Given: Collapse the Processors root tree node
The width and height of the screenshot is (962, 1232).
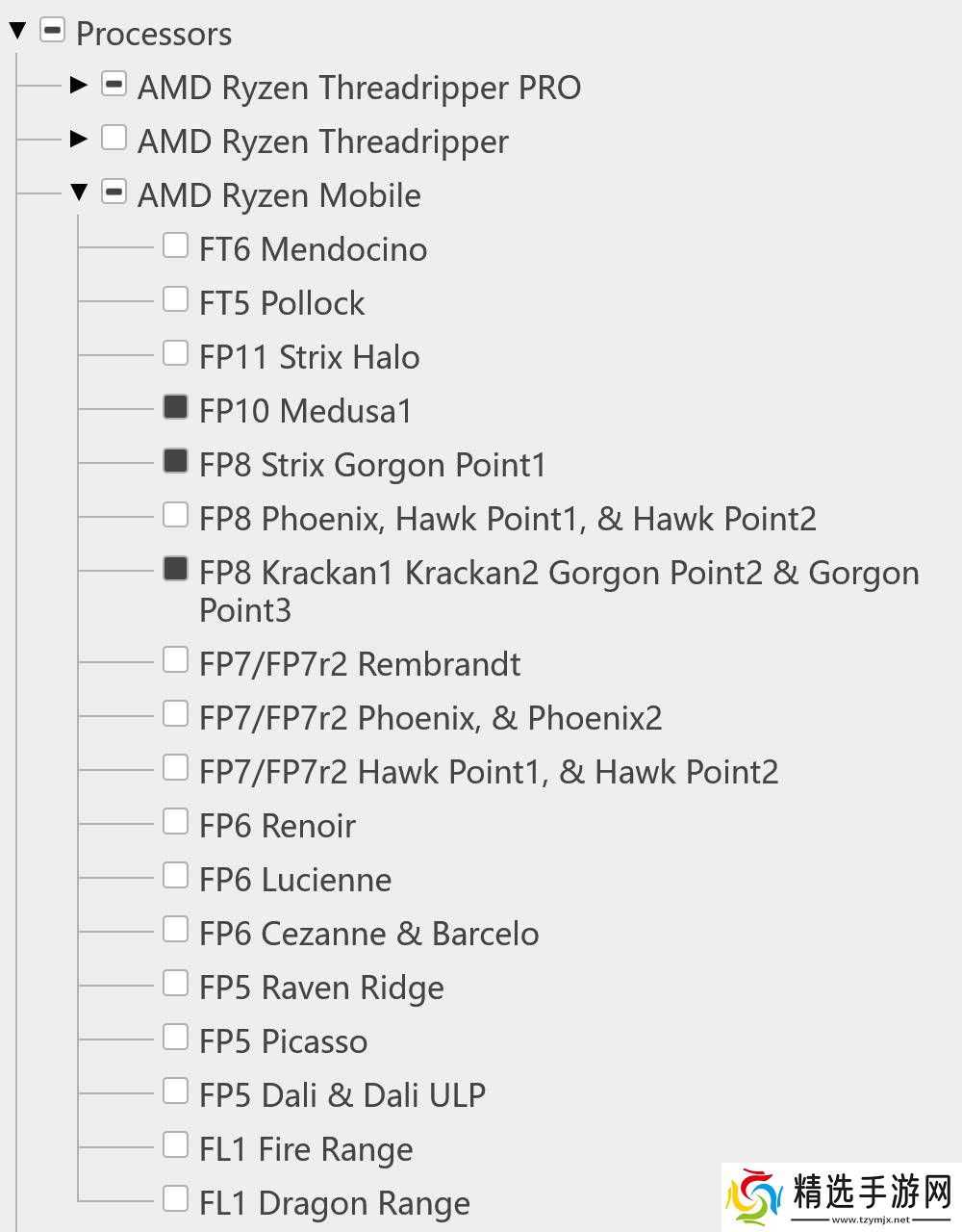Looking at the screenshot, I should point(17,32).
